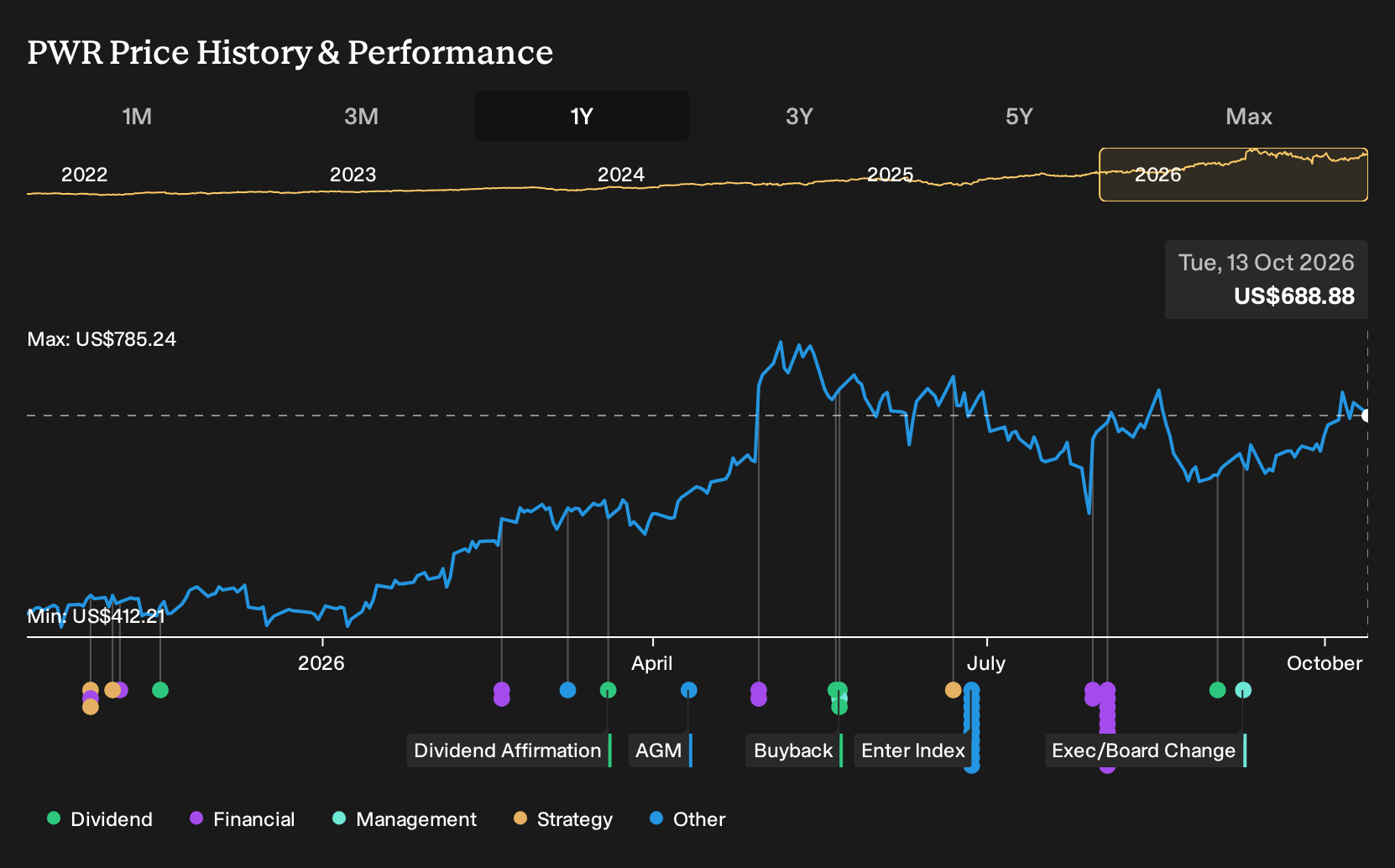Click the October axis label
The width and height of the screenshot is (1395, 868).
point(1324,663)
